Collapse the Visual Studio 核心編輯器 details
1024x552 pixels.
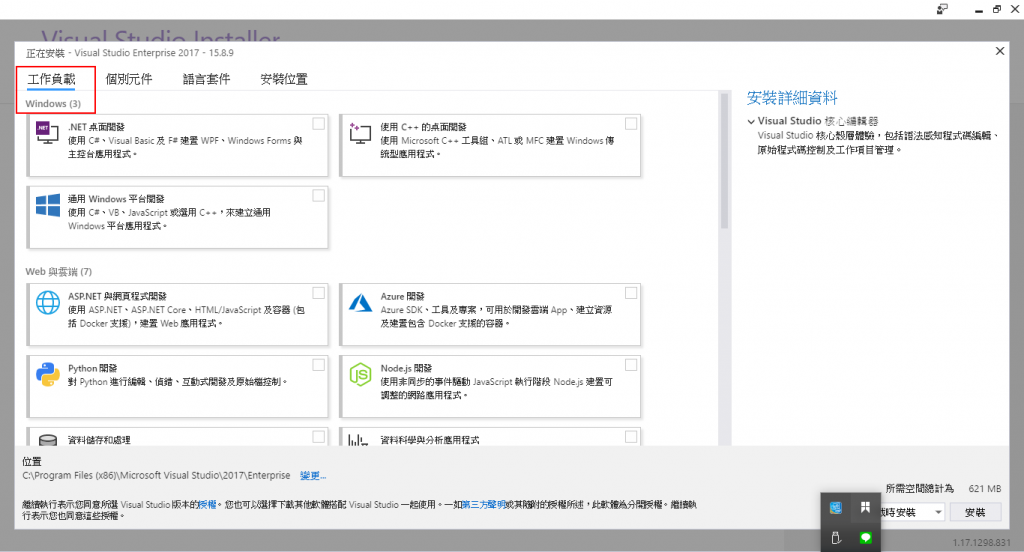click(x=751, y=122)
